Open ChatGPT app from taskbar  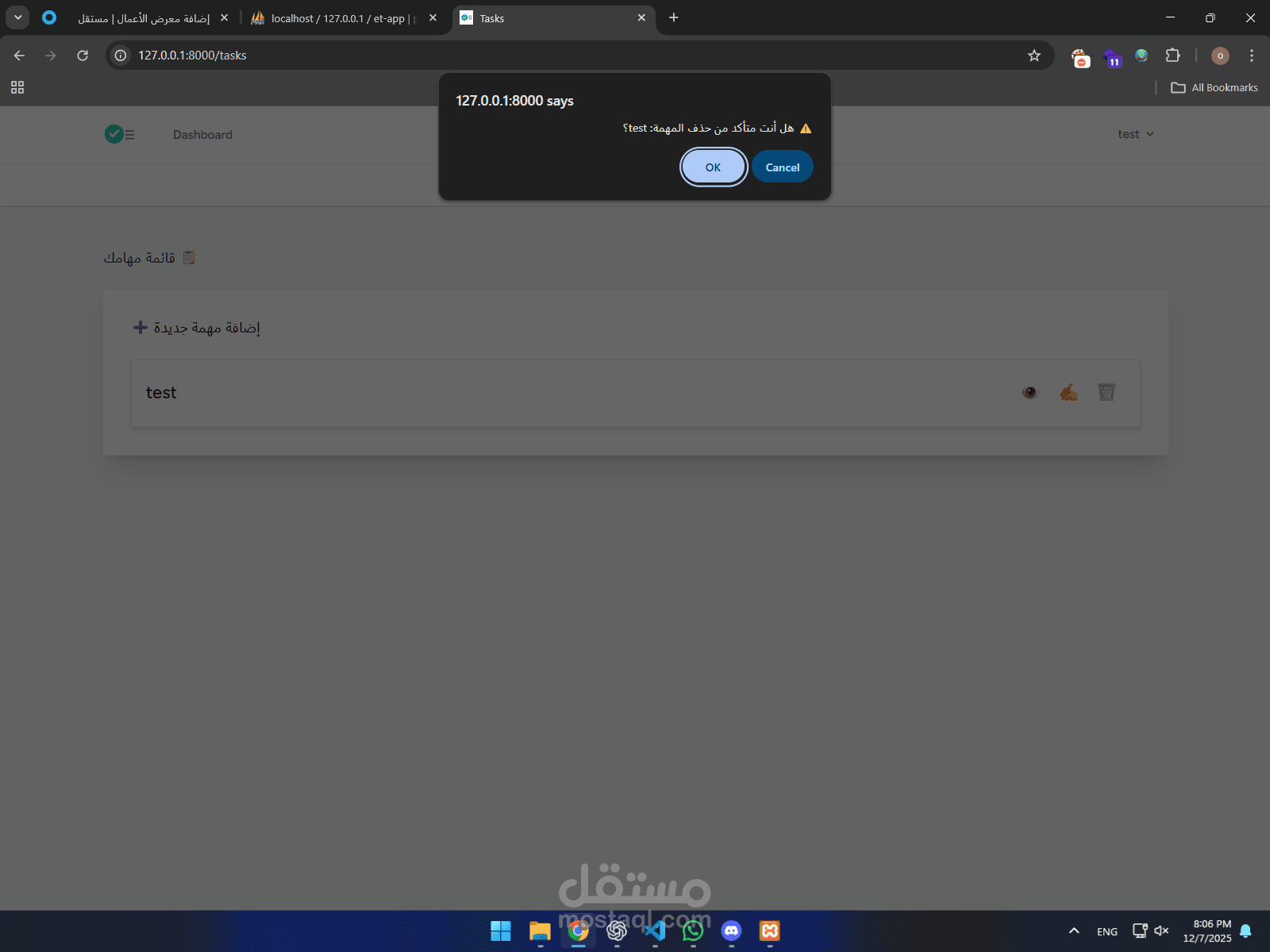pyautogui.click(x=617, y=931)
